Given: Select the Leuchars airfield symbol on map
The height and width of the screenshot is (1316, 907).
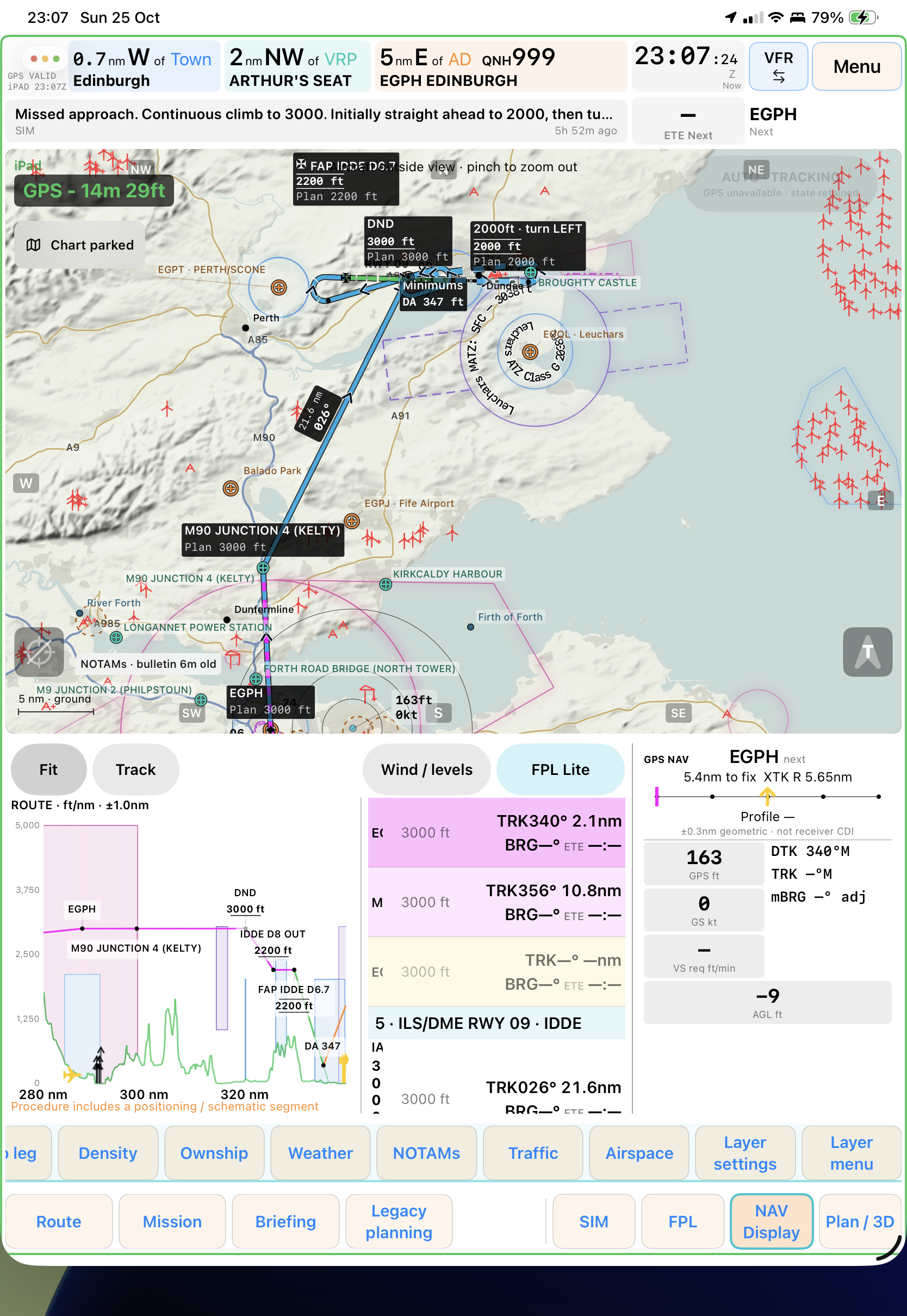Looking at the screenshot, I should [530, 352].
